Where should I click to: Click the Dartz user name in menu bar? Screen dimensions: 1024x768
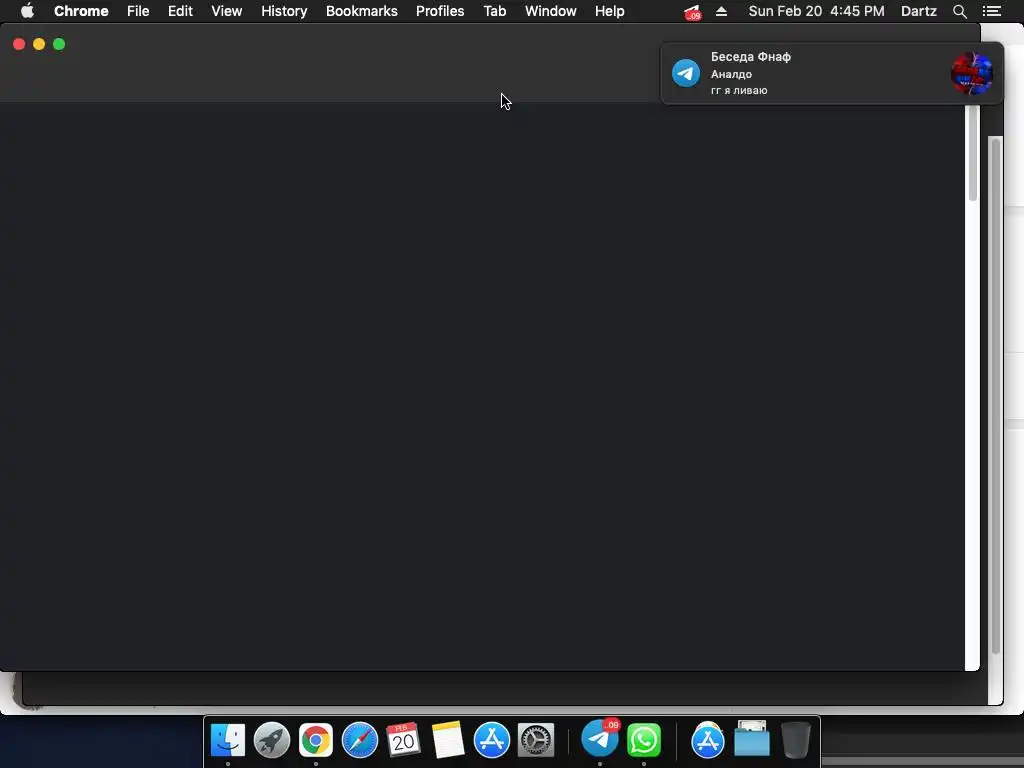[x=918, y=11]
